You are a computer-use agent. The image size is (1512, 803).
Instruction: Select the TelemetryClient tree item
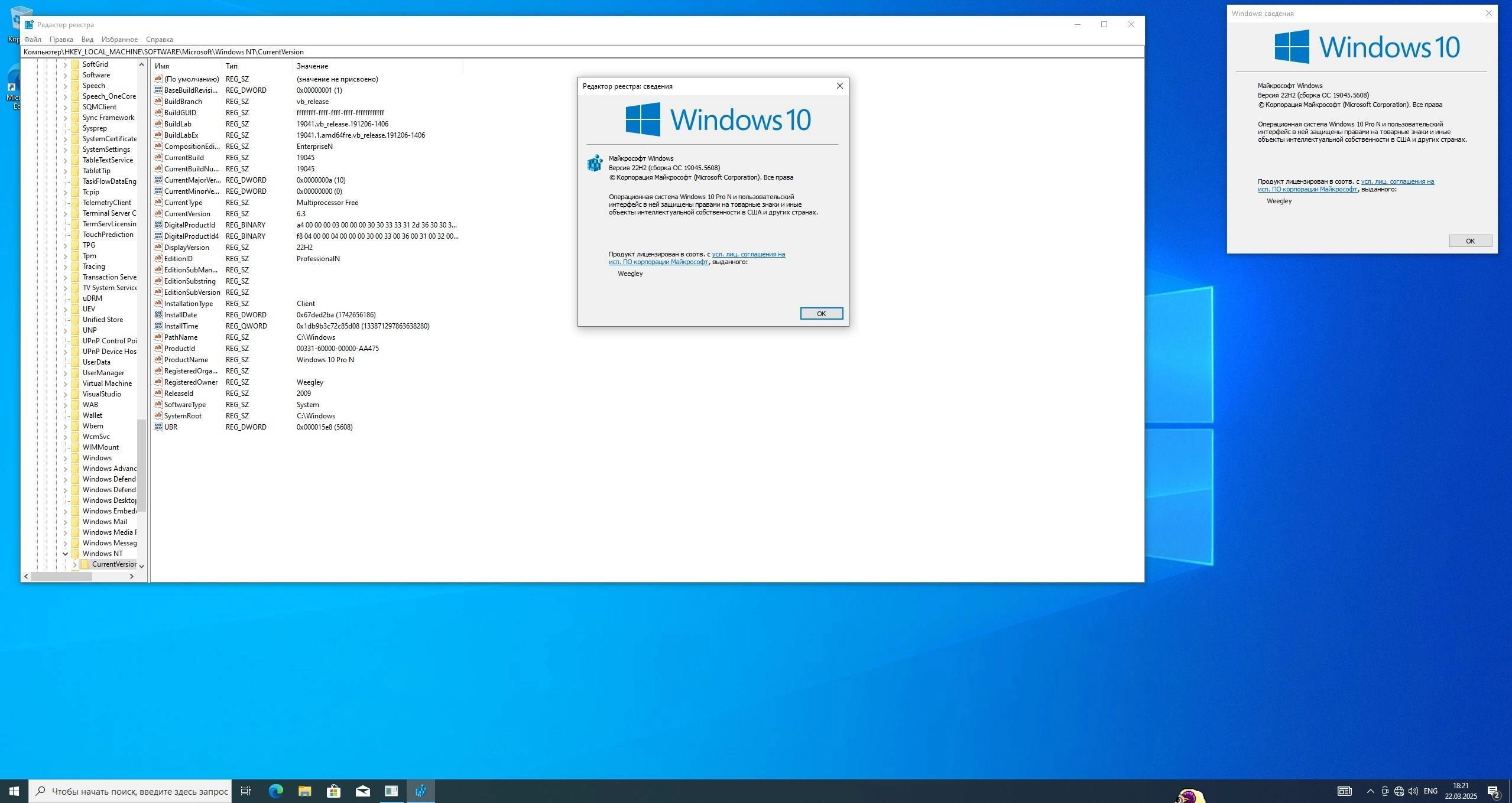(x=106, y=203)
